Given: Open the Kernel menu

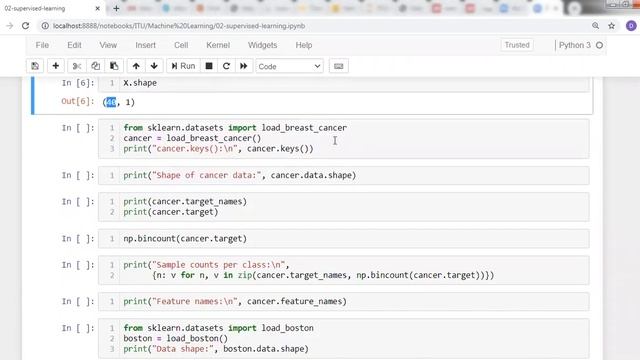Looking at the screenshot, I should point(218,45).
